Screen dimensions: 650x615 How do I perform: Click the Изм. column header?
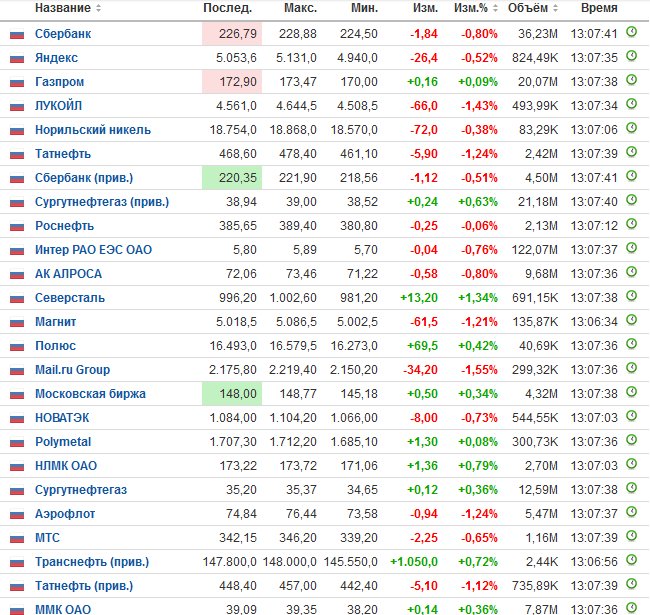coord(426,8)
